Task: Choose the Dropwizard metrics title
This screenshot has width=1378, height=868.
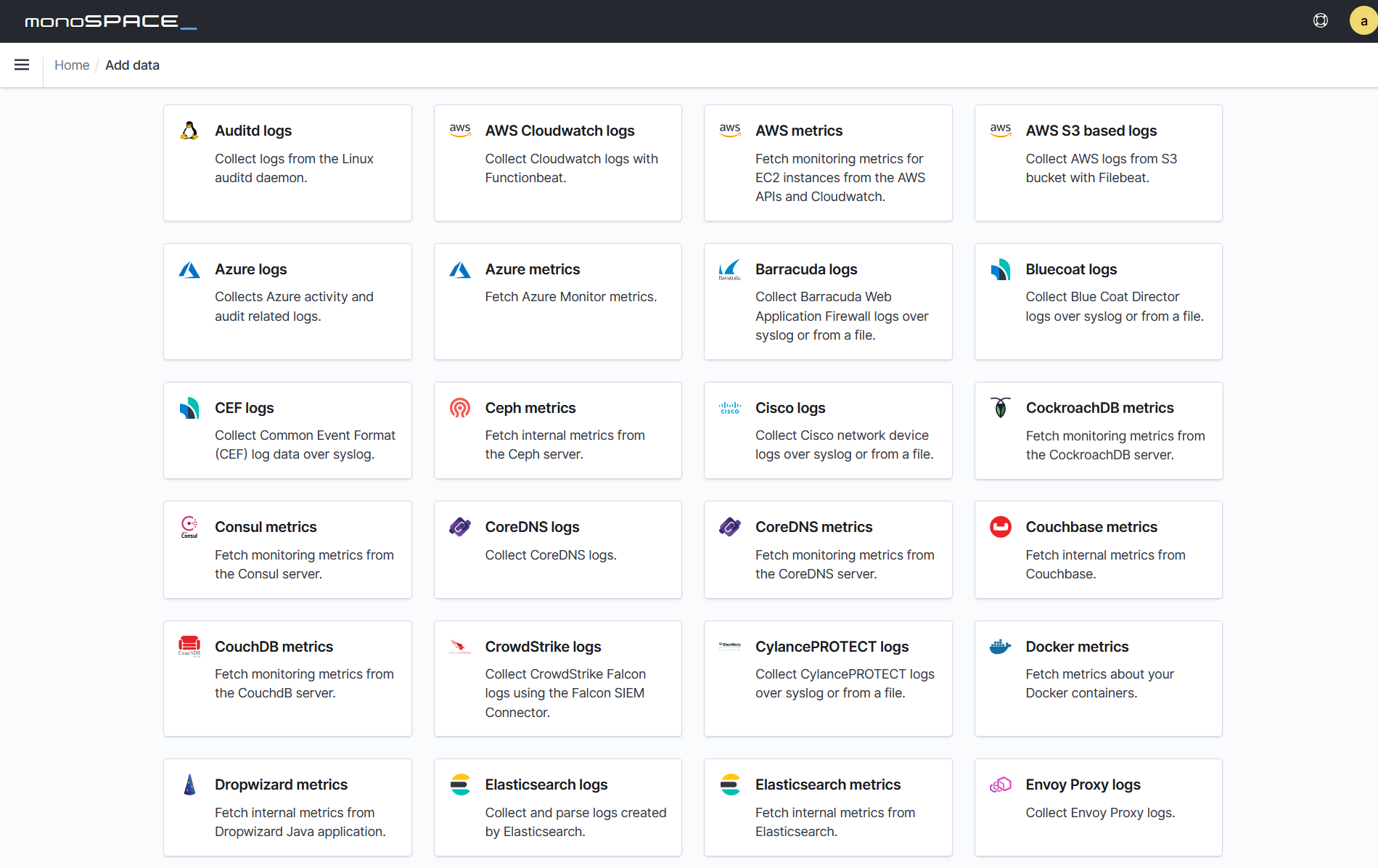Action: pyautogui.click(x=281, y=785)
